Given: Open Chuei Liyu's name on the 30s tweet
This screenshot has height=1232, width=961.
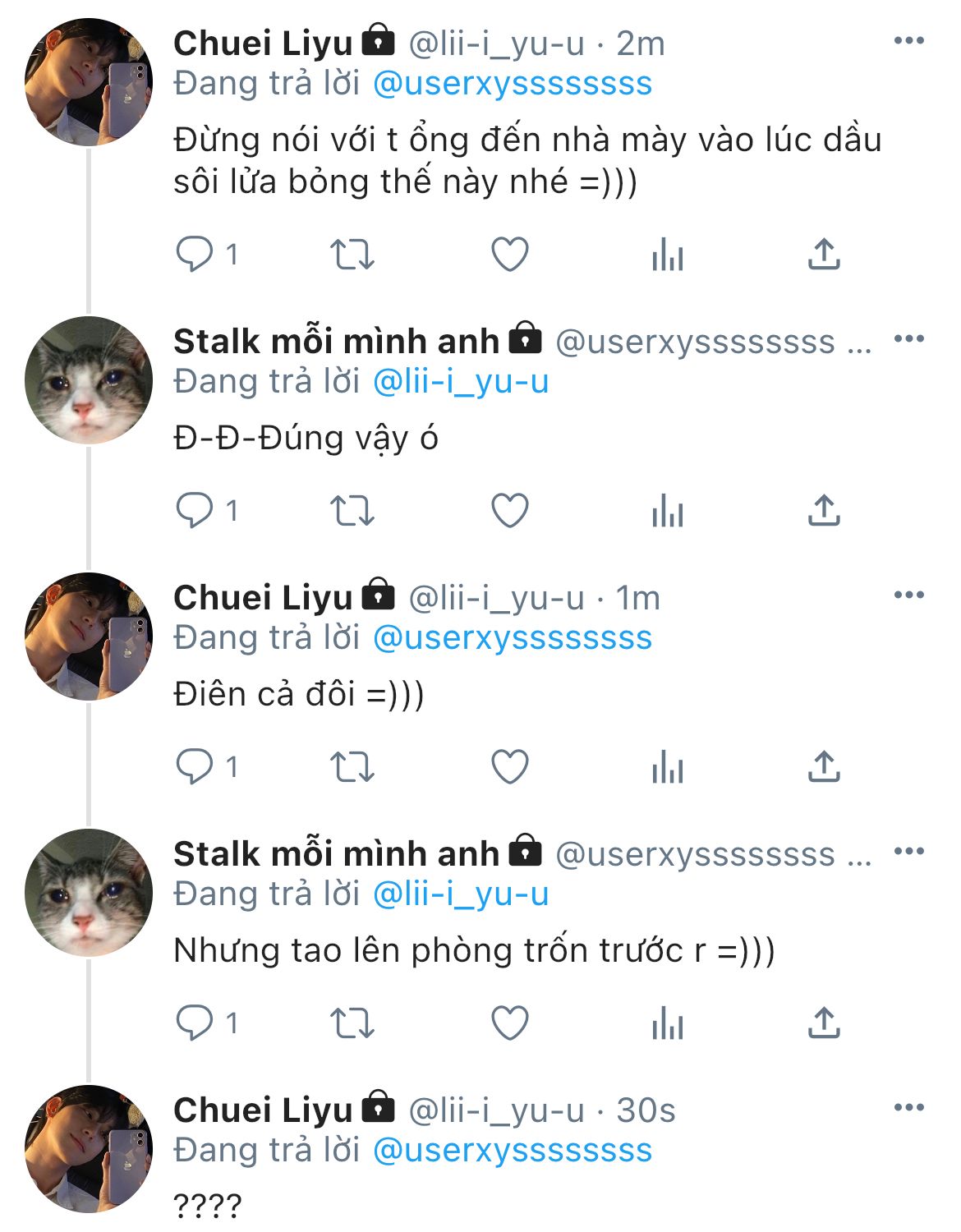Looking at the screenshot, I should (x=263, y=1110).
